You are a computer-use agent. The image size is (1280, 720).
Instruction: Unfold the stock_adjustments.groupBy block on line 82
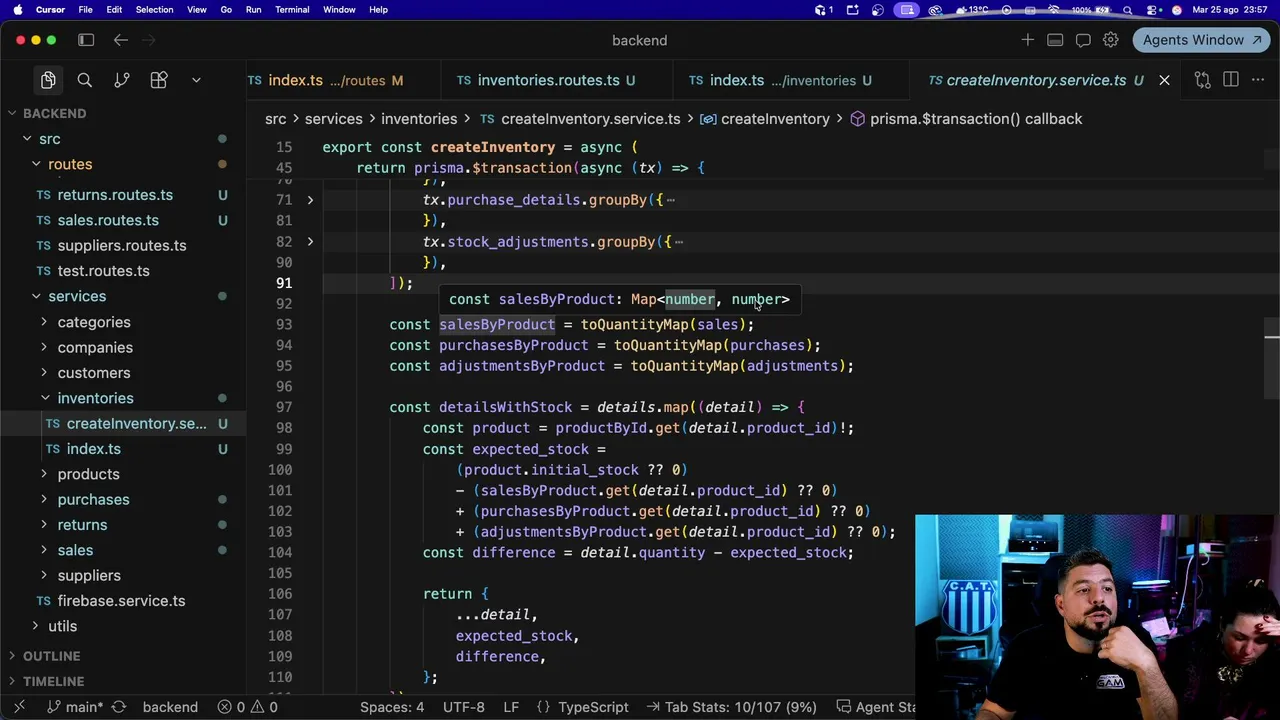click(310, 242)
